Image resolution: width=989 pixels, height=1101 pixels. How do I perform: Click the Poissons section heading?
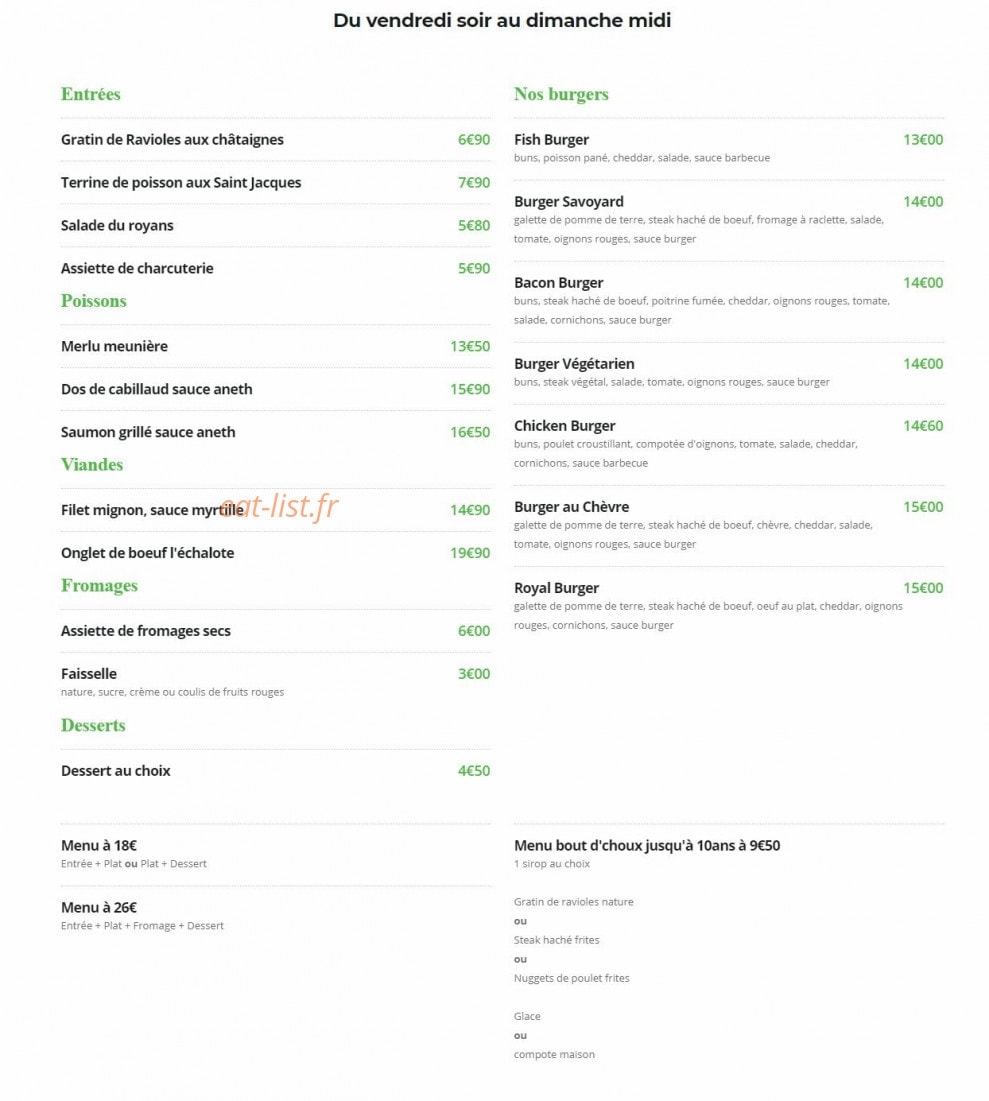click(x=93, y=301)
